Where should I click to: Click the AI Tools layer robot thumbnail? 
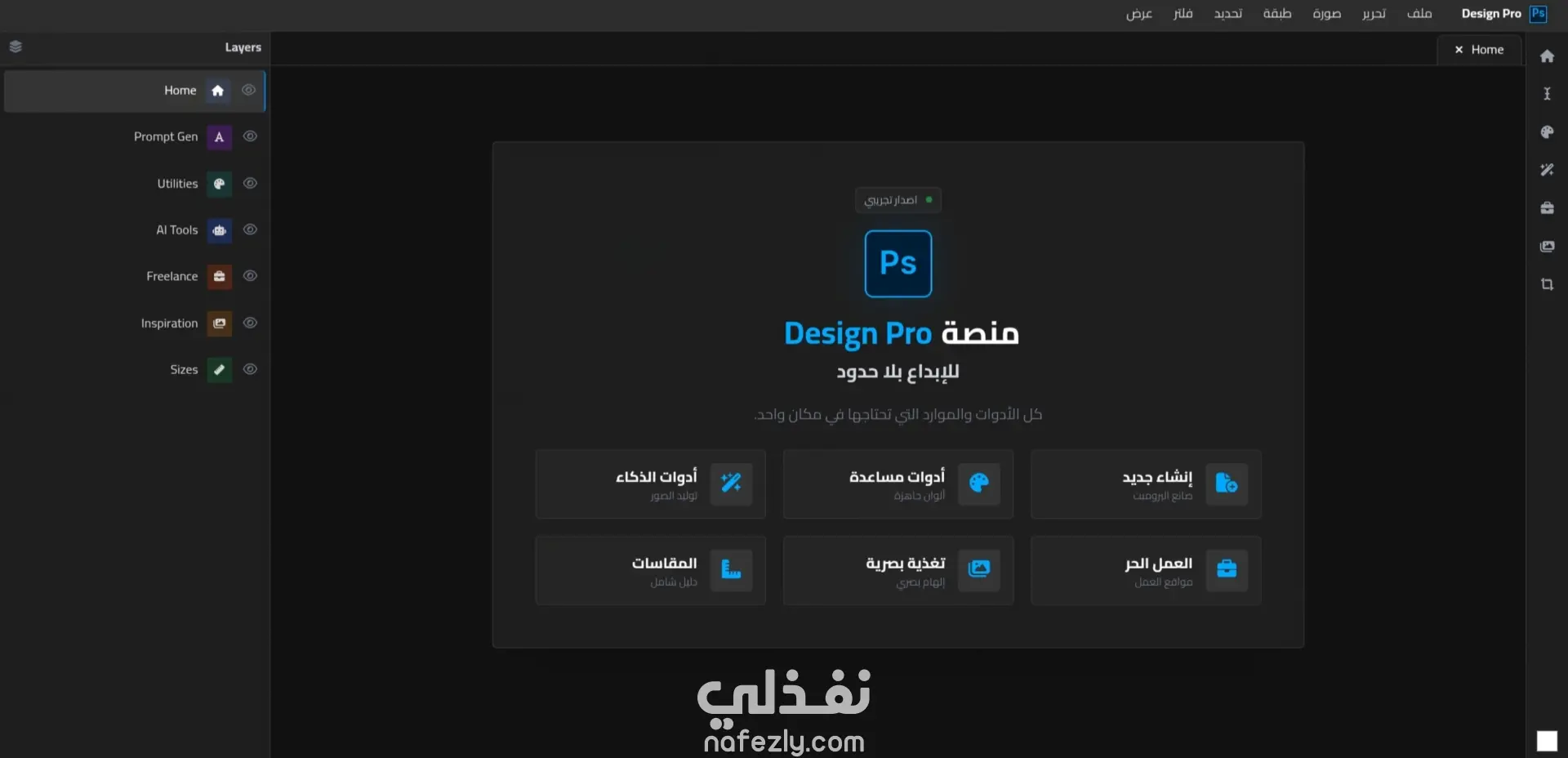point(219,230)
